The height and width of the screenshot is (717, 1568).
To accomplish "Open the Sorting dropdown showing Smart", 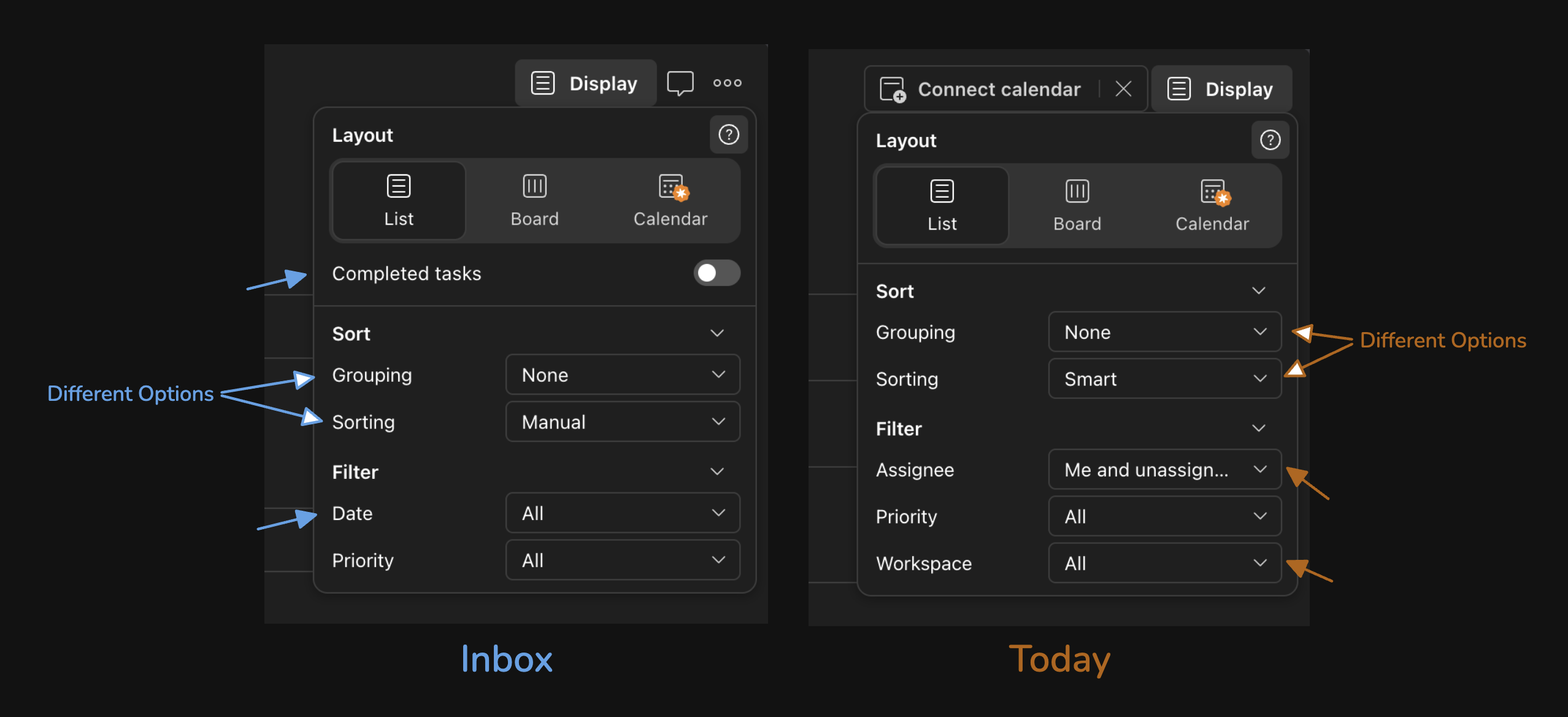I will coord(1164,379).
